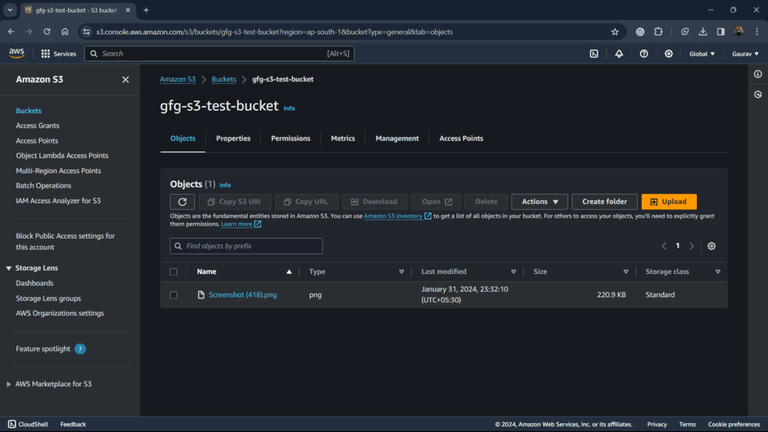The image size is (768, 432).
Task: Launch CloudShell from top navigation icon
Action: point(594,54)
